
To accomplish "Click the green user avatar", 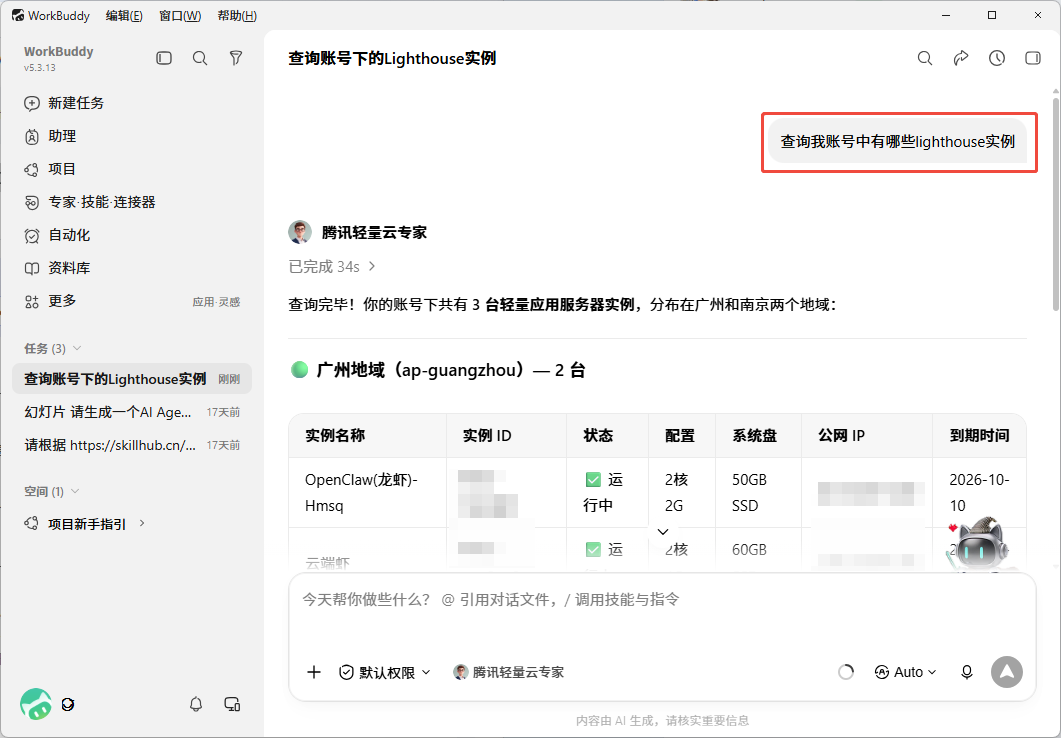I will click(36, 704).
